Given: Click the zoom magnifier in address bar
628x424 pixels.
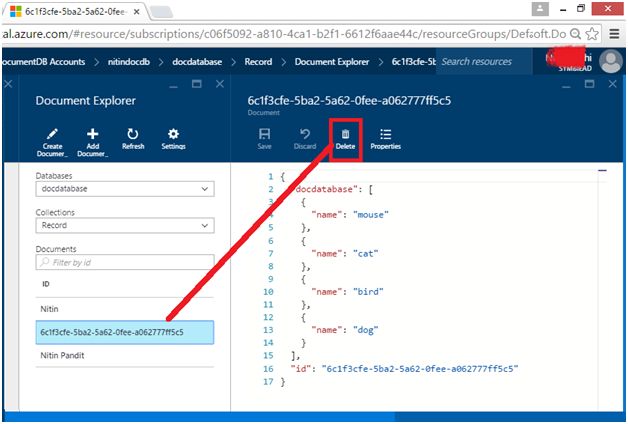Looking at the screenshot, I should (x=576, y=34).
